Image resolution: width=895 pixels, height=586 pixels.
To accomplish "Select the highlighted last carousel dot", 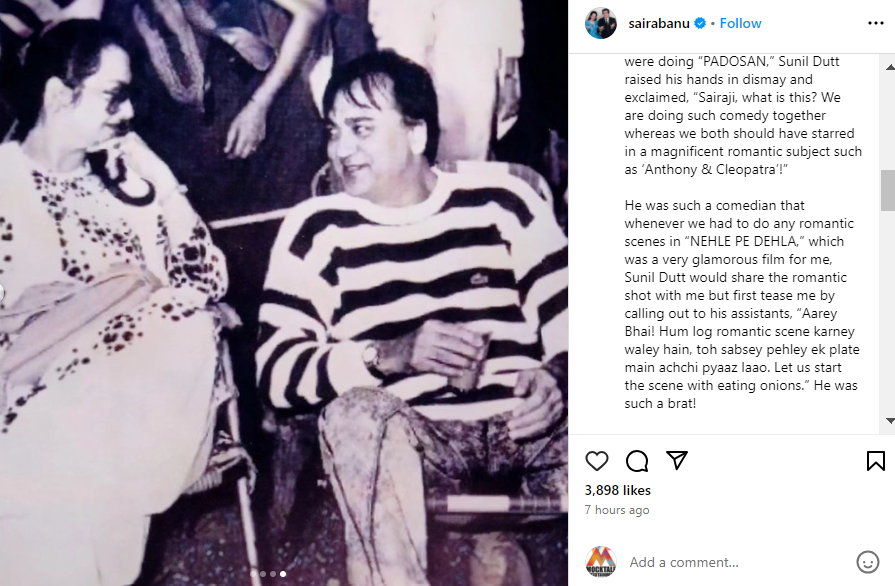I will (283, 574).
